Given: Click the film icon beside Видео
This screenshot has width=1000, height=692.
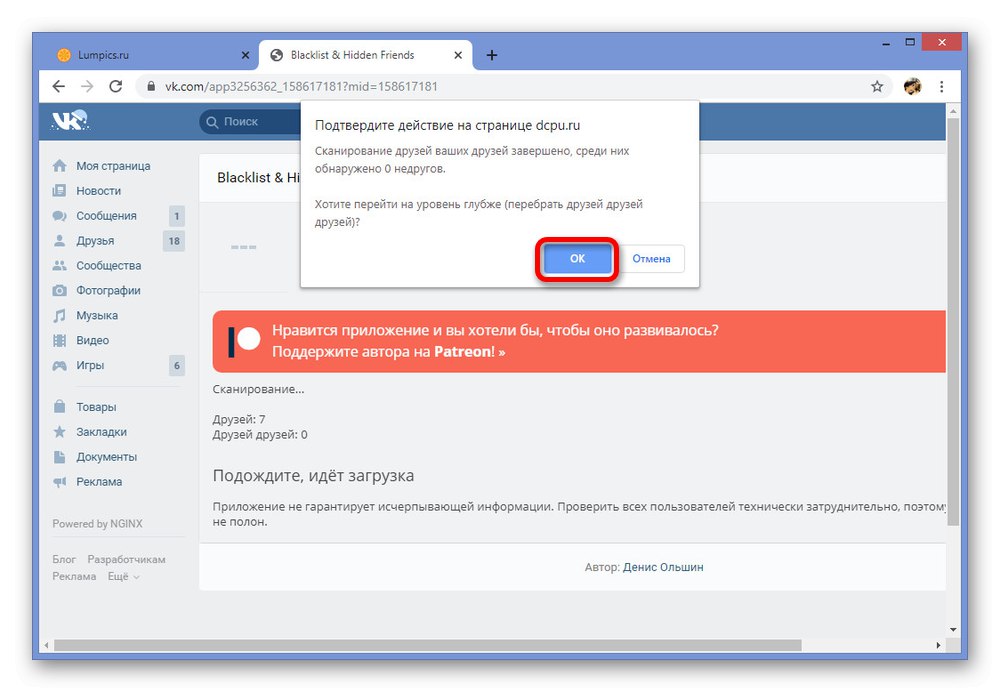Looking at the screenshot, I should [x=59, y=340].
